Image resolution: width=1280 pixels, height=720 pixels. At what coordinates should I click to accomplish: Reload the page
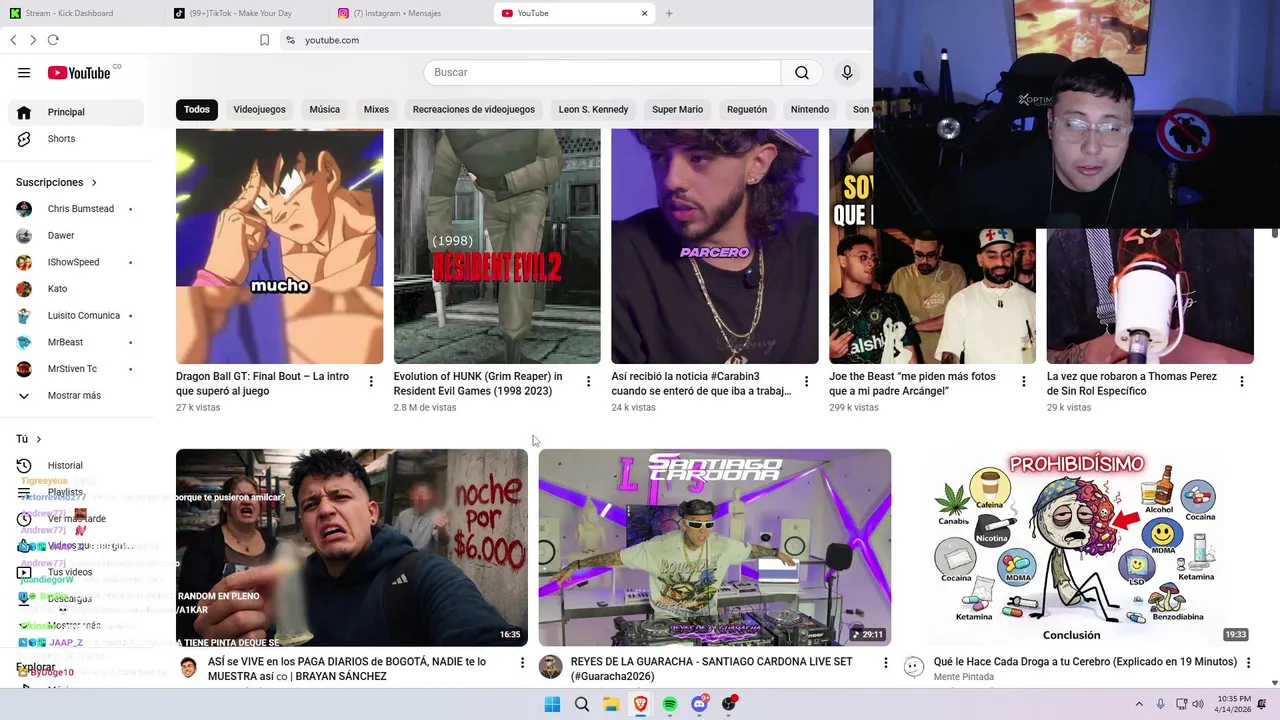point(53,40)
